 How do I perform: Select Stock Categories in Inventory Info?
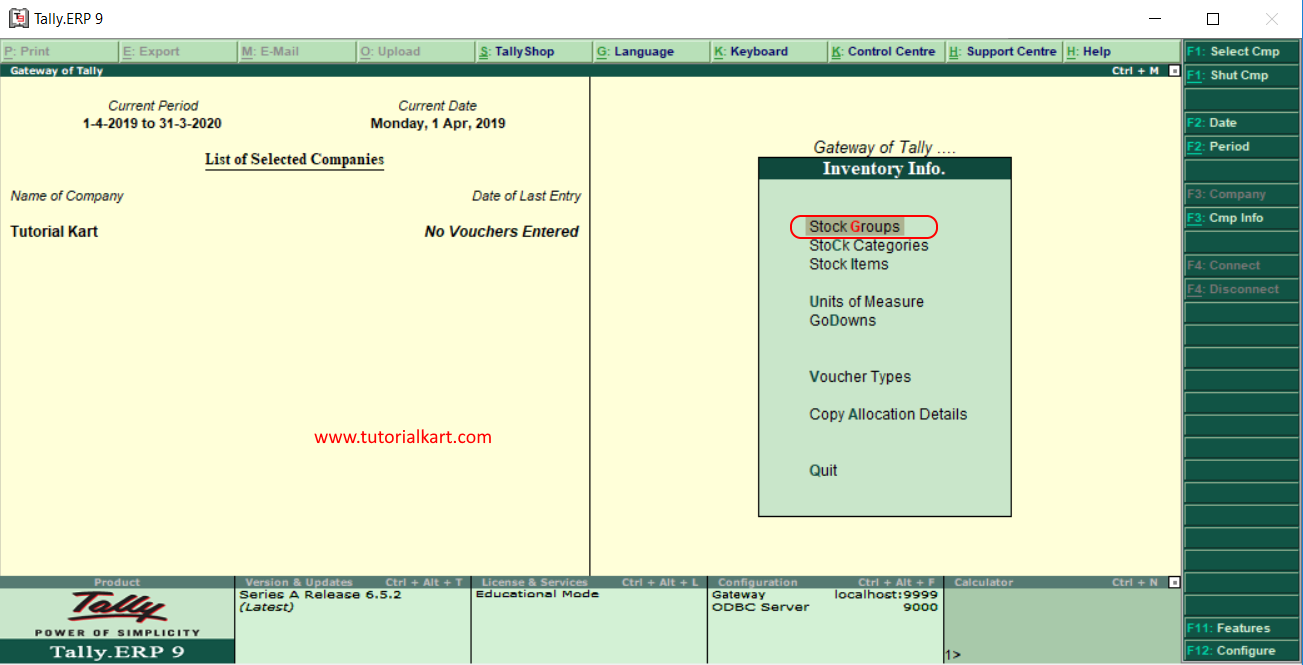point(869,246)
